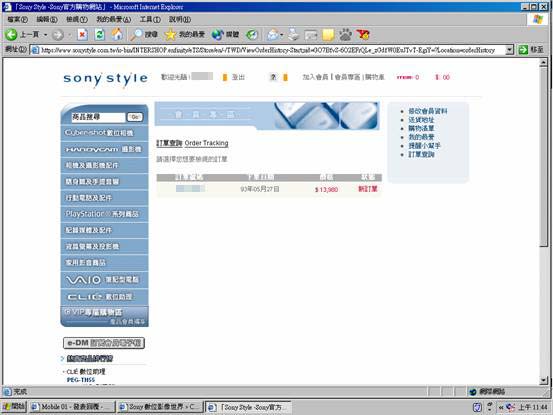This screenshot has width=553, height=415.
Task: Open the Cyber-shot digital camera category
Action: click(x=104, y=133)
